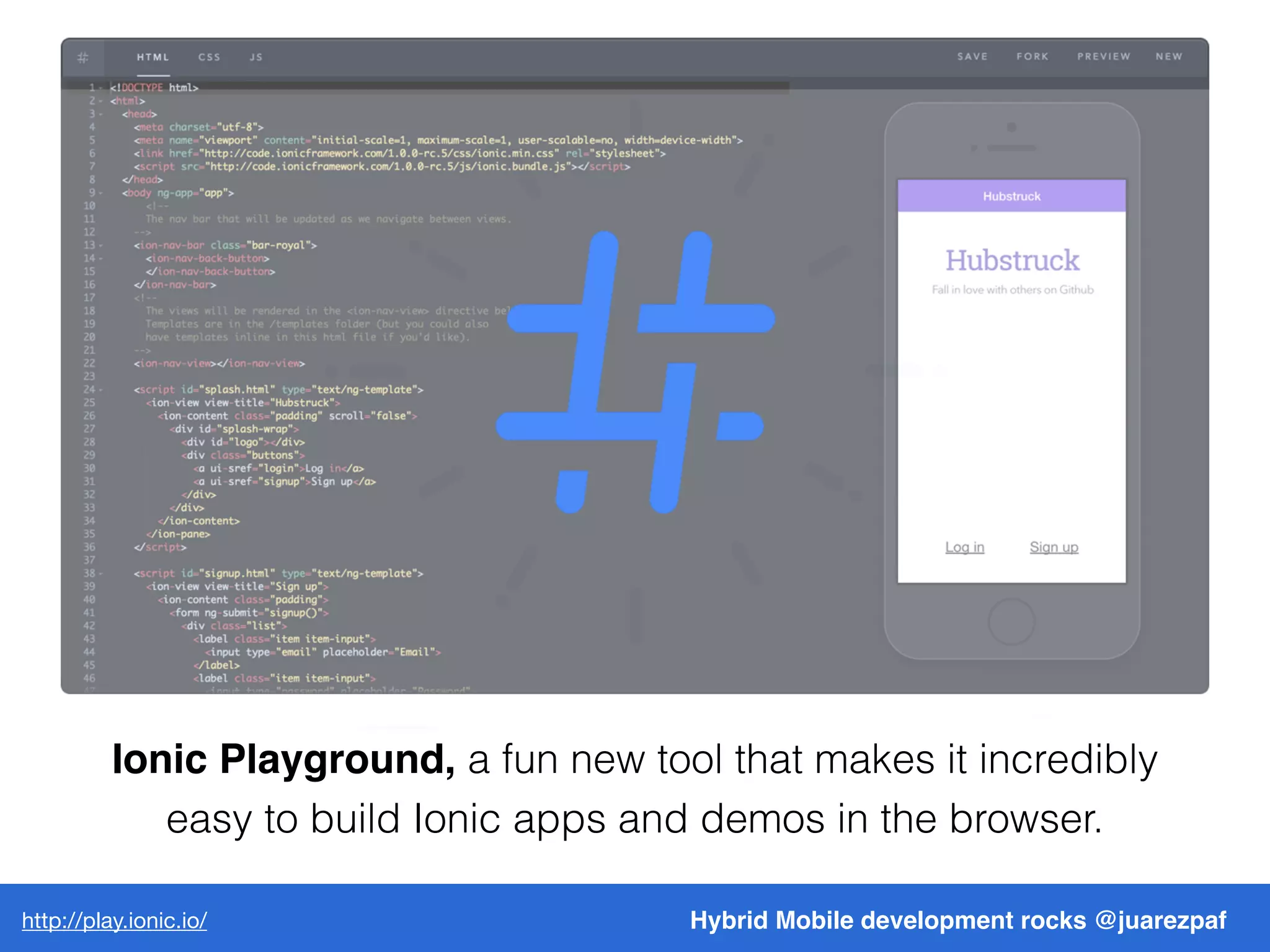
Task: Click the large blue hash overlay logo
Action: tap(636, 372)
